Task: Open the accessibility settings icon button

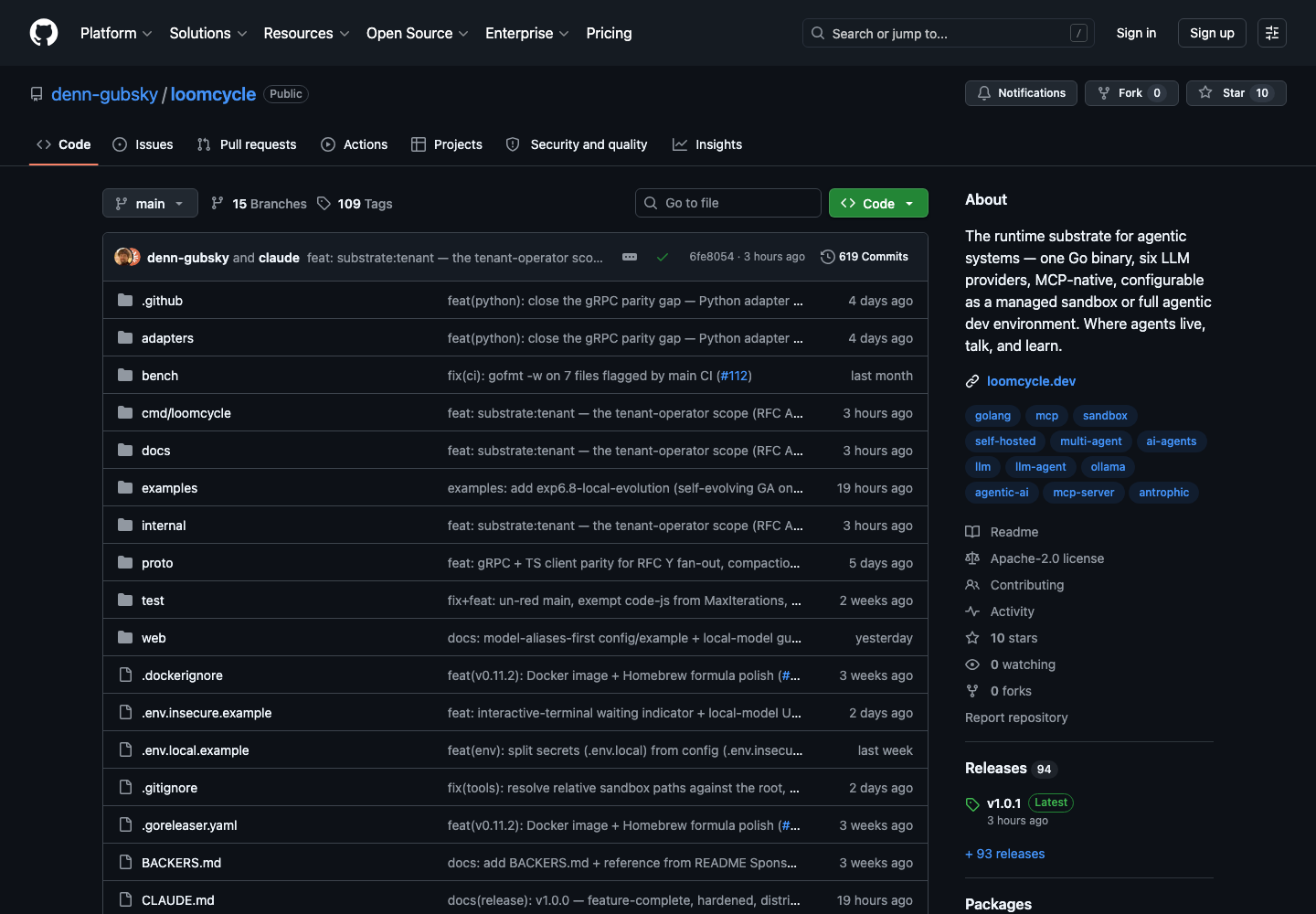Action: (1272, 33)
